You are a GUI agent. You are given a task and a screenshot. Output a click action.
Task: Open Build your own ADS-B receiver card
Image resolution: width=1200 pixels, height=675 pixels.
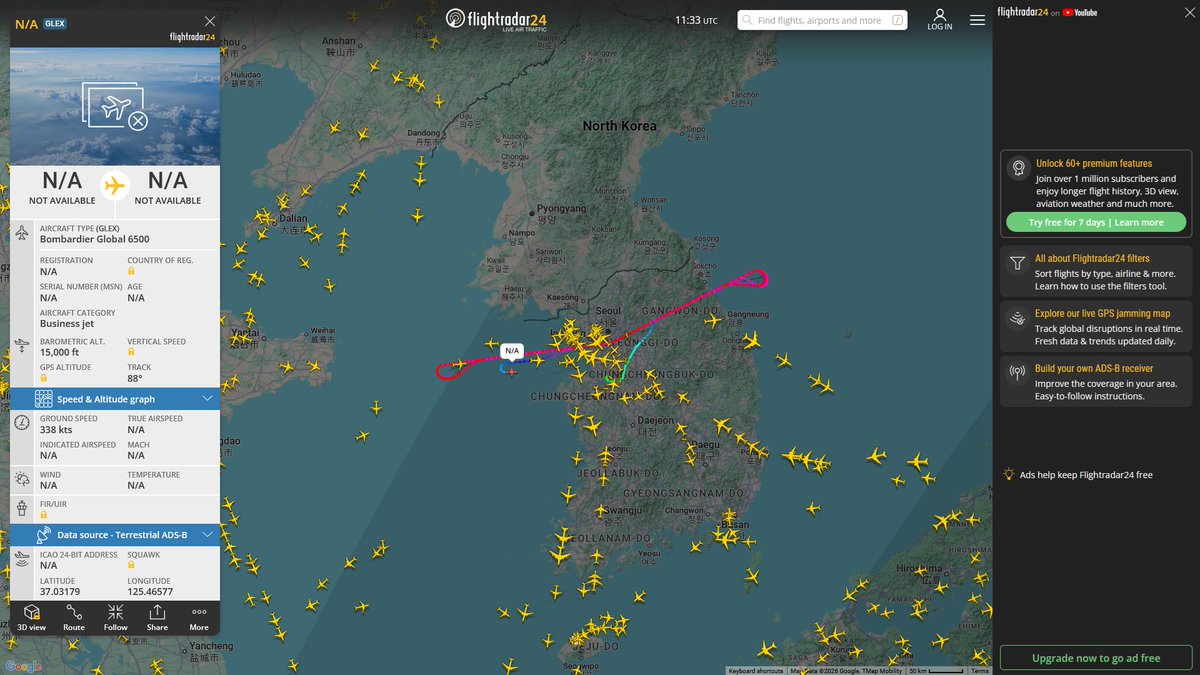click(x=1096, y=382)
